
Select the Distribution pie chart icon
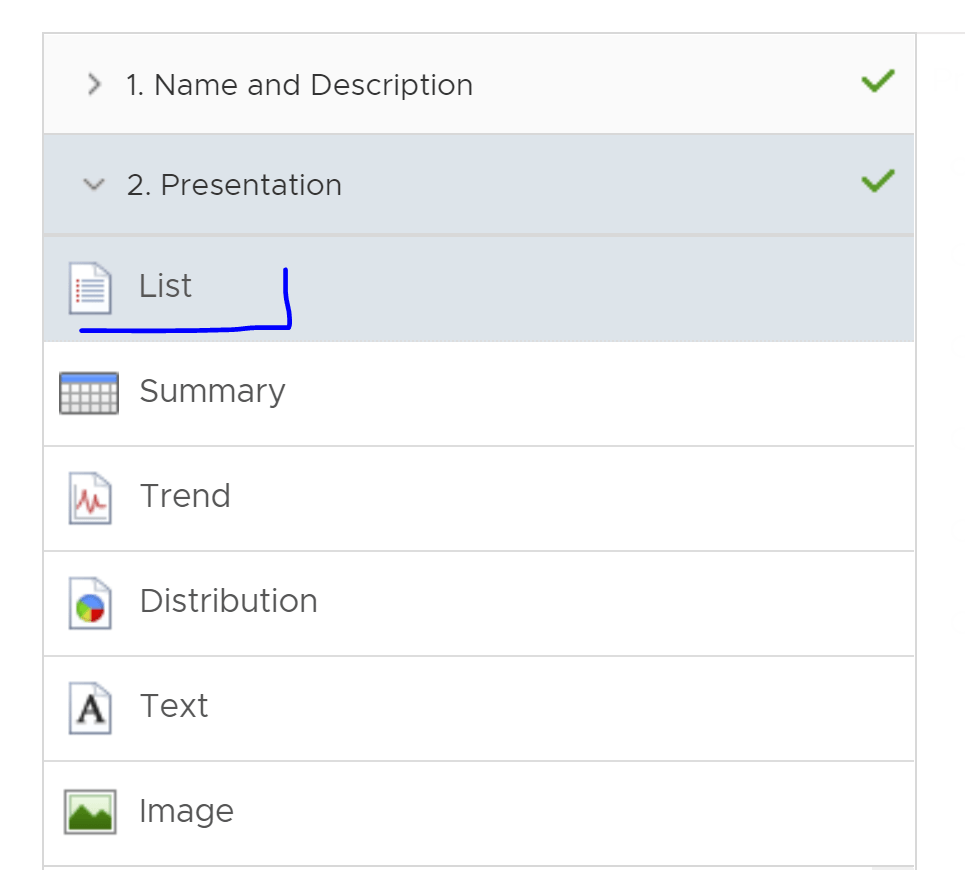(x=90, y=603)
